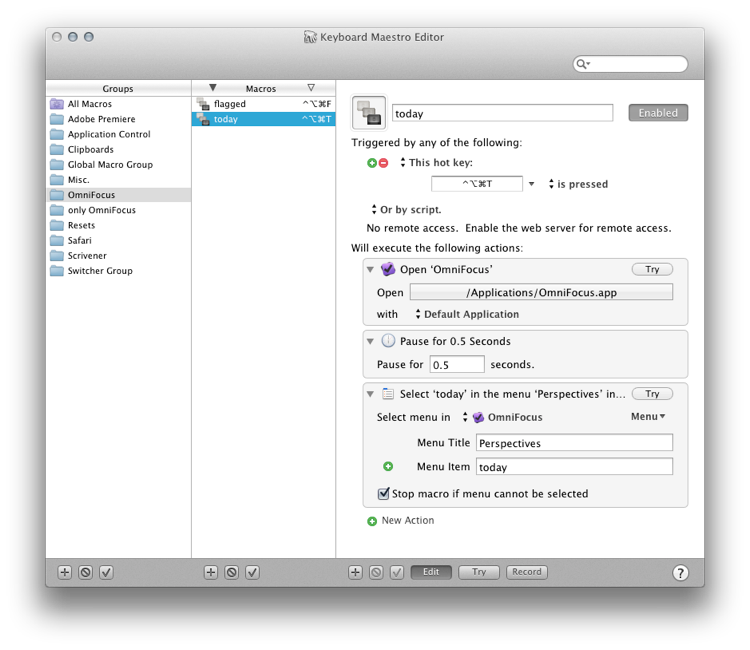Add a new macro with plus button
The image size is (750, 650).
pyautogui.click(x=210, y=572)
